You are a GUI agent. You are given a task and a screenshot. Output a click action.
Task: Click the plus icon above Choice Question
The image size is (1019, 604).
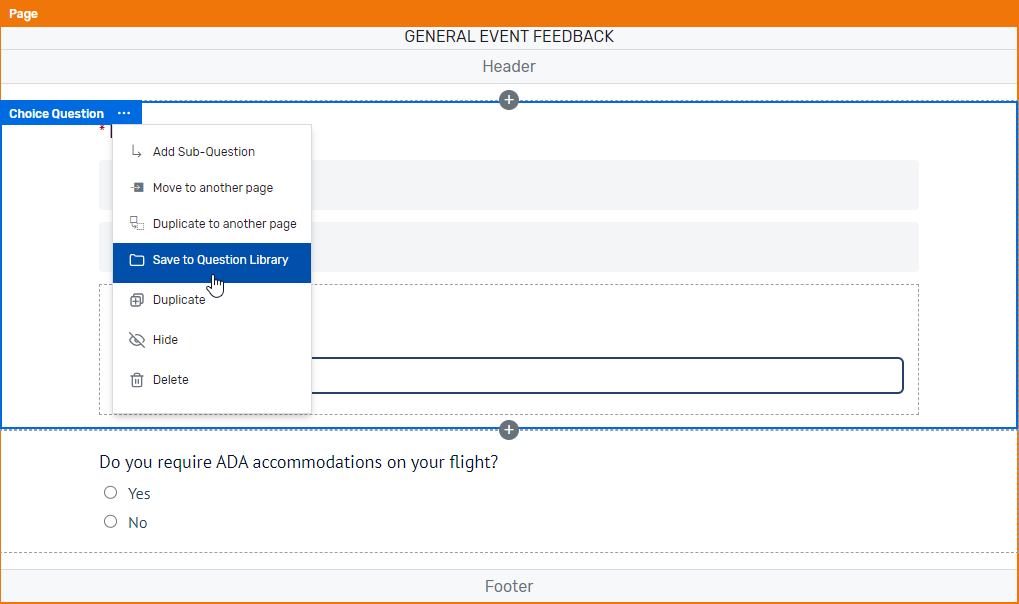point(509,100)
